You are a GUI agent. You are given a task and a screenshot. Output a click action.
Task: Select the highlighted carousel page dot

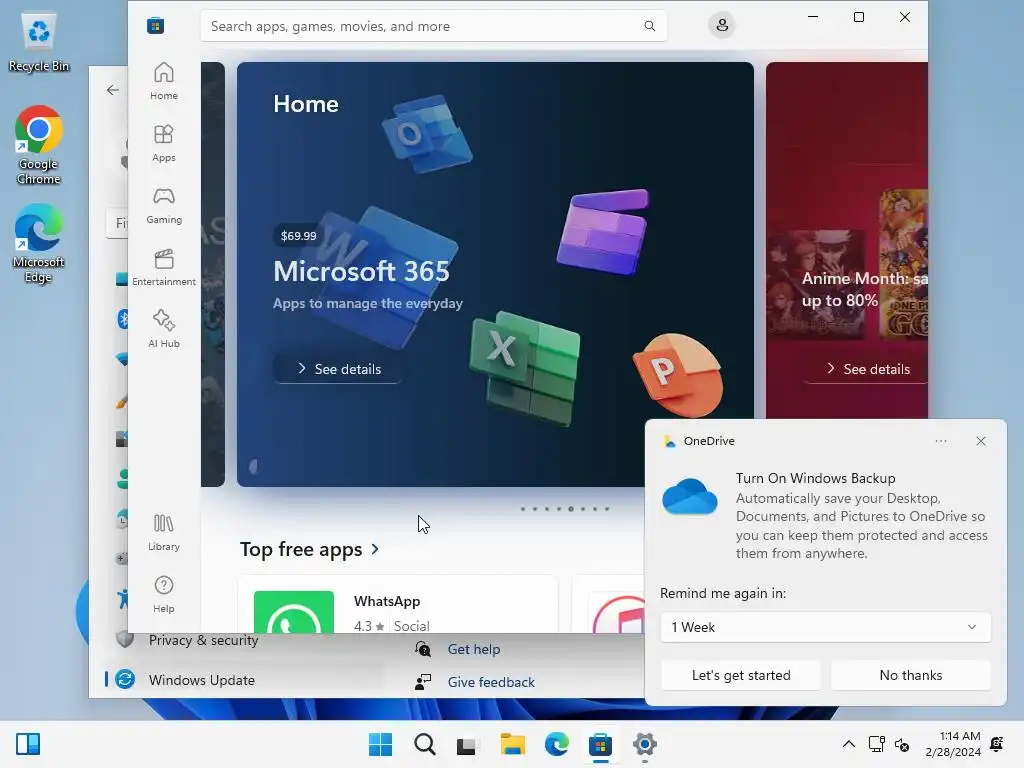pyautogui.click(x=571, y=509)
